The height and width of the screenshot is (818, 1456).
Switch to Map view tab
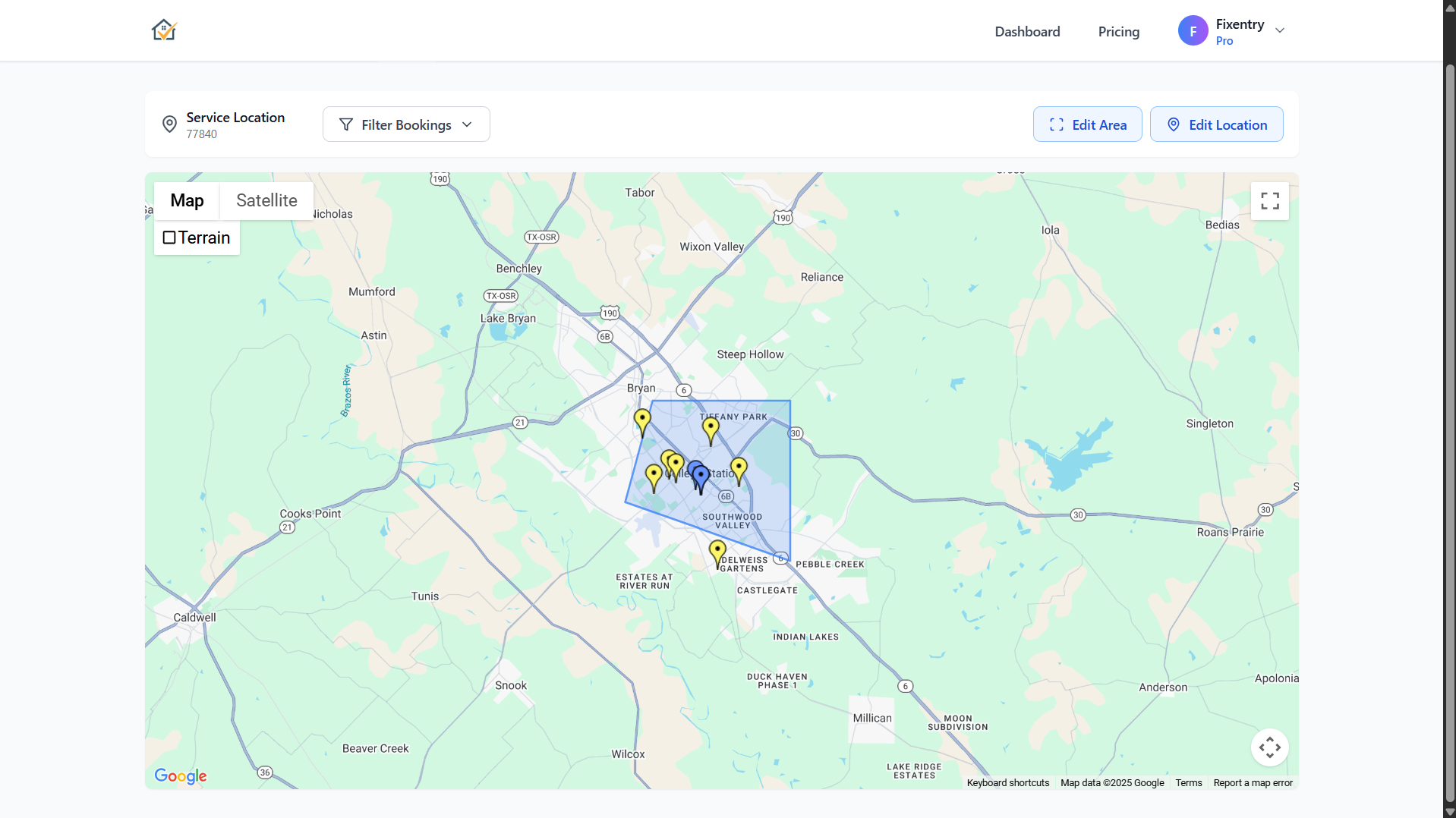pyautogui.click(x=187, y=200)
